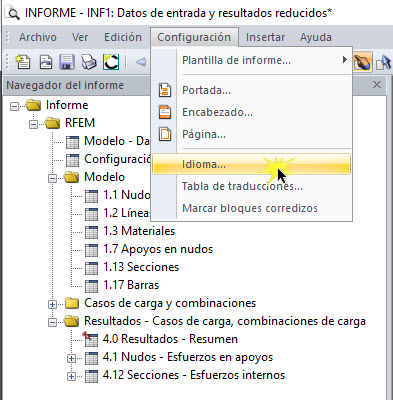The width and height of the screenshot is (393, 400).
Task: Select Tabla de traducciones... menu entry
Action: pyautogui.click(x=252, y=186)
